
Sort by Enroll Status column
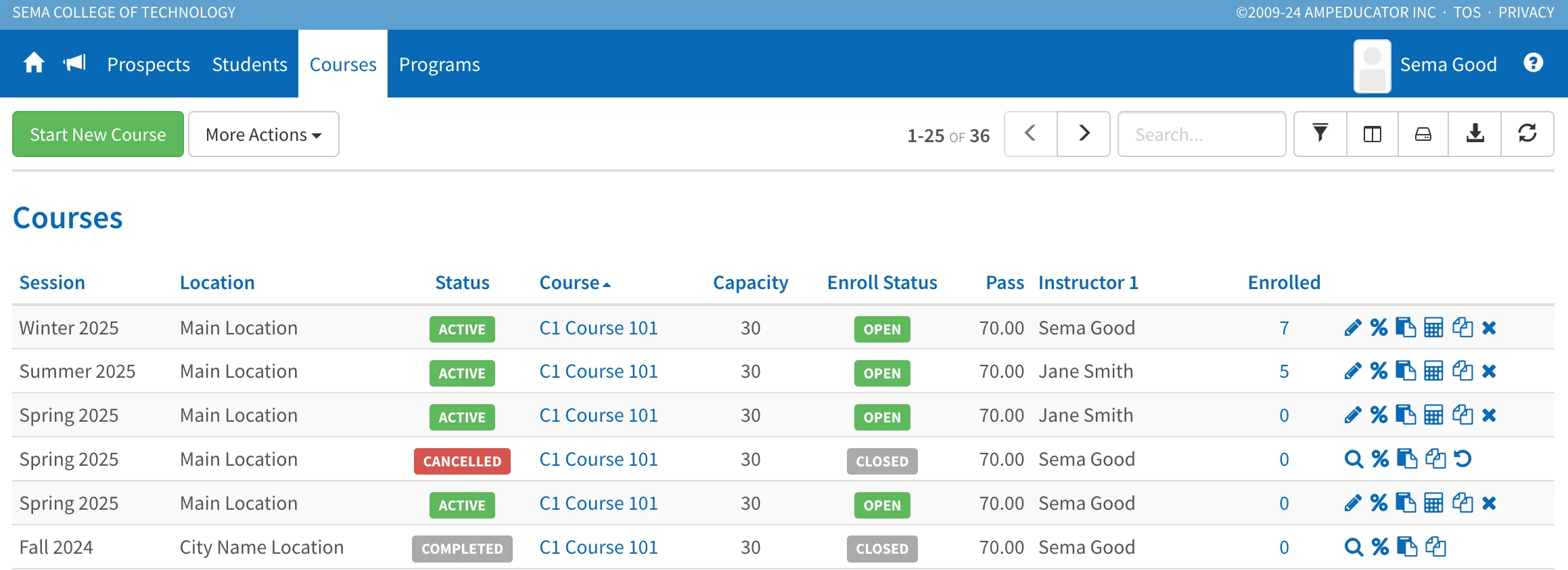coord(882,282)
